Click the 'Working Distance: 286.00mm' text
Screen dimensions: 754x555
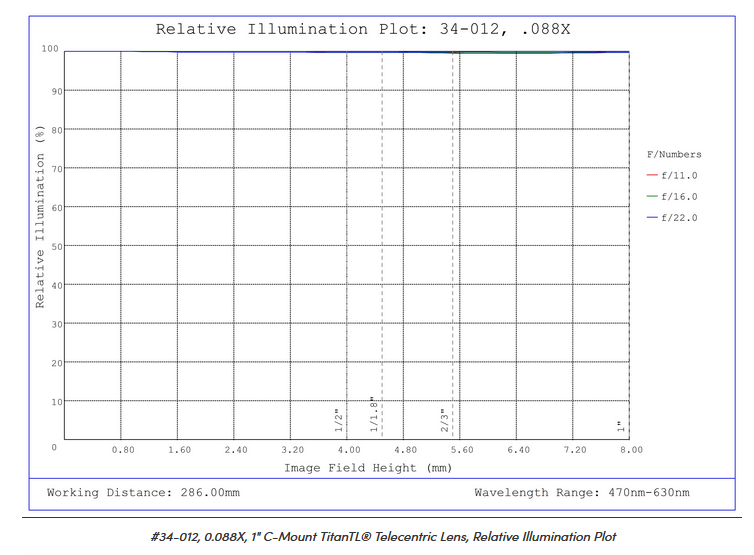pos(143,493)
